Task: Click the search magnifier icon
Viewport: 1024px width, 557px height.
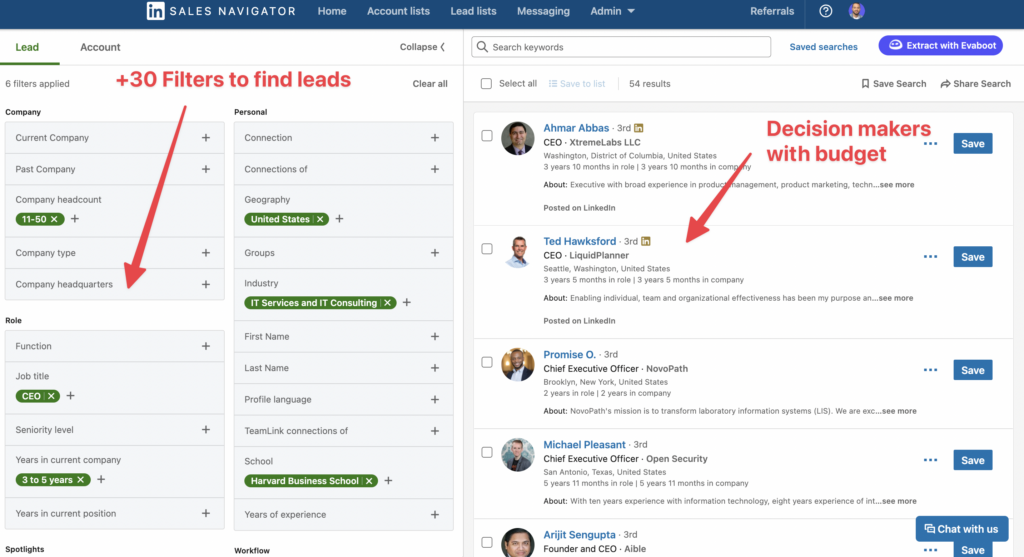Action: click(482, 47)
